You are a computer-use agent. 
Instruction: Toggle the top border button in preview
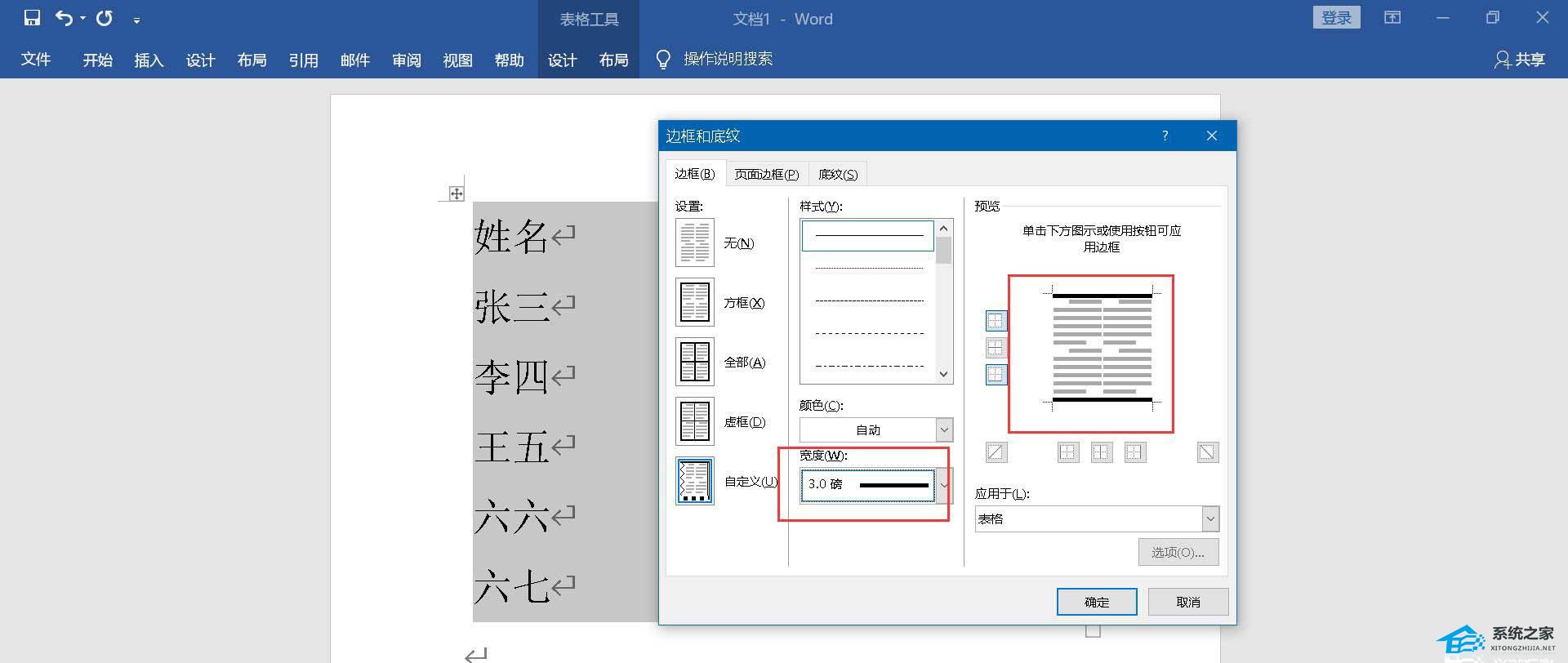[996, 321]
